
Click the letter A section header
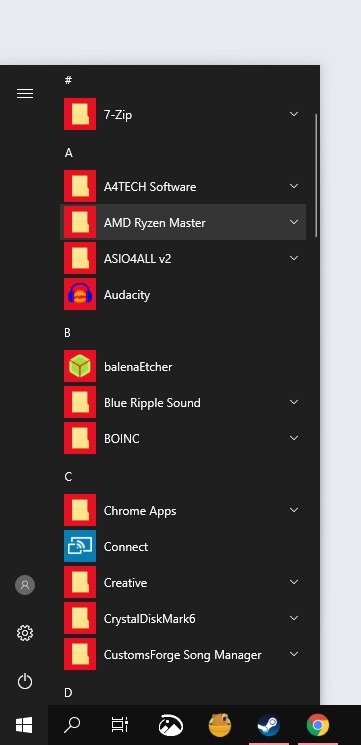[68, 153]
